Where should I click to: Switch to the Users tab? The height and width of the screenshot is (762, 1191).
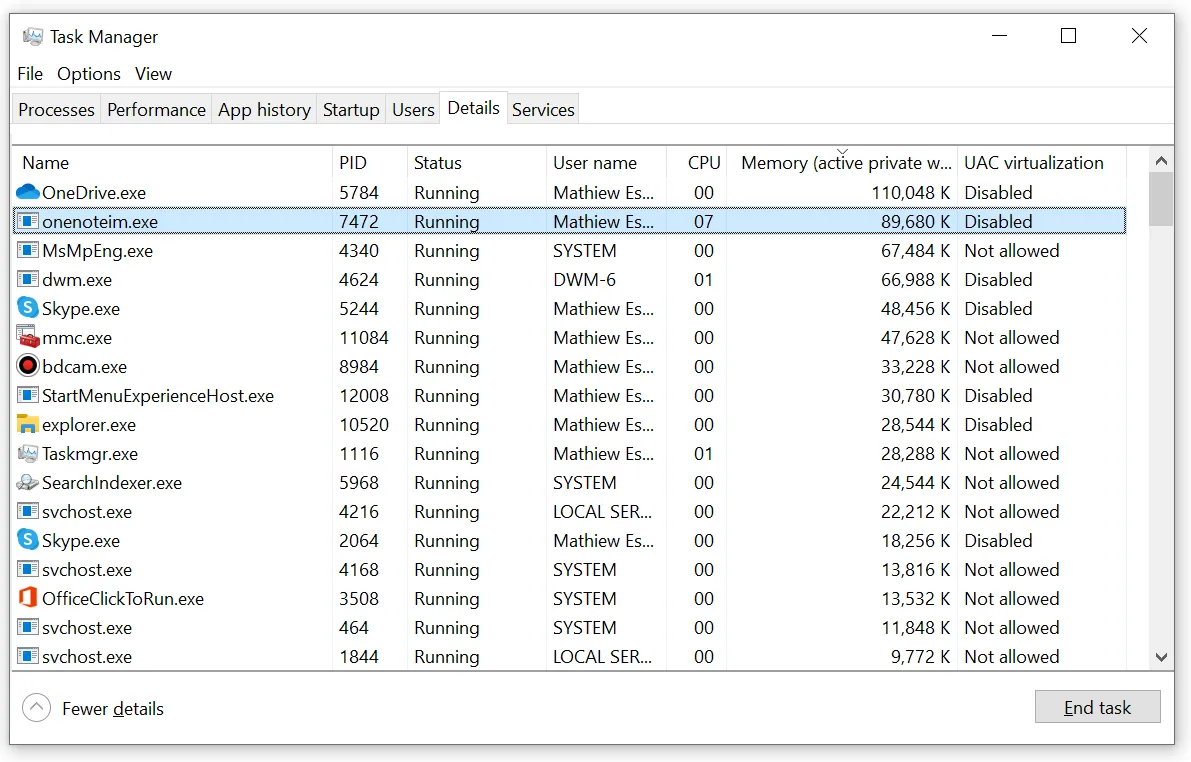pos(413,109)
